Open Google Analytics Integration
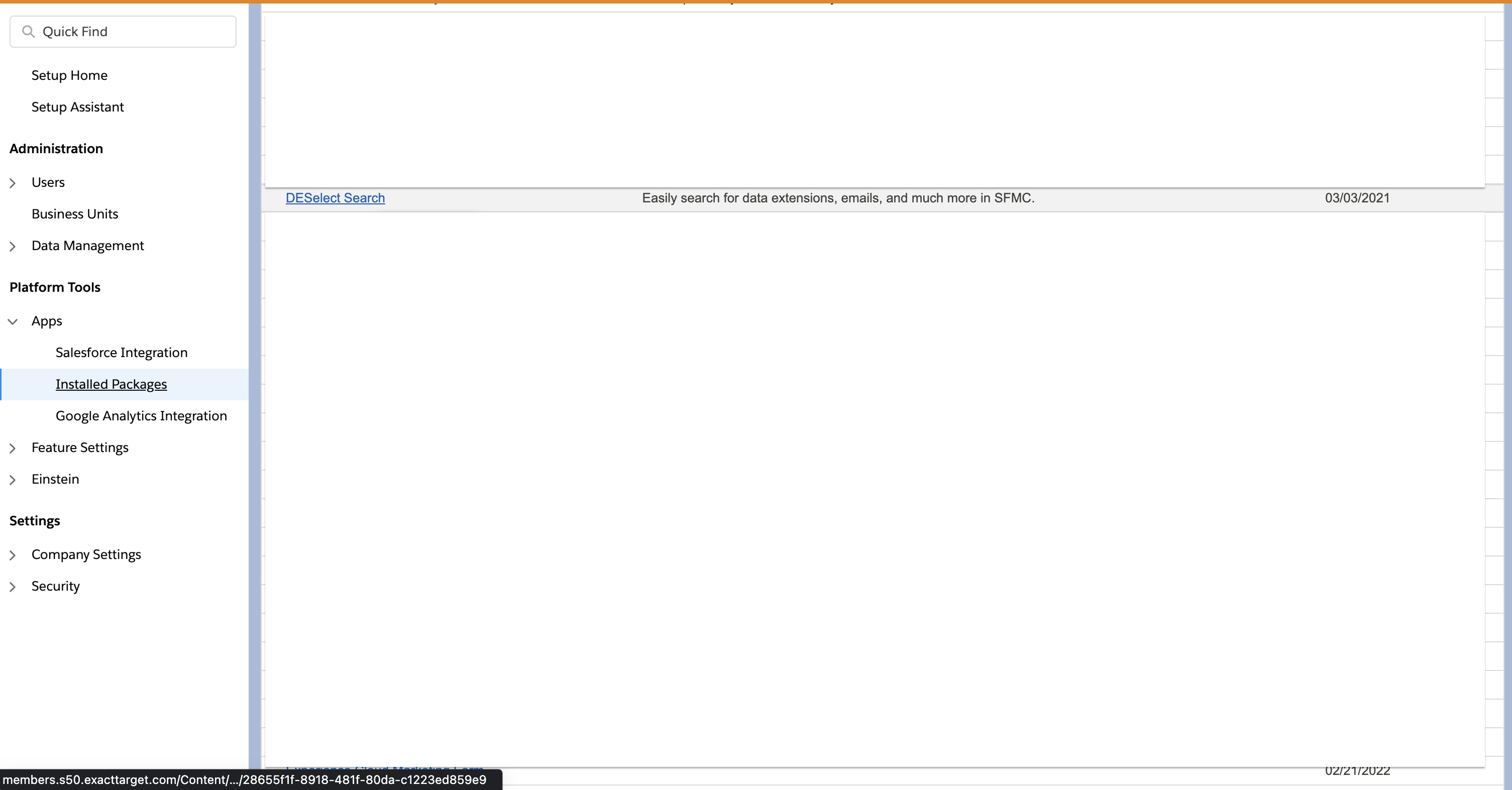The height and width of the screenshot is (790, 1512). click(x=141, y=415)
